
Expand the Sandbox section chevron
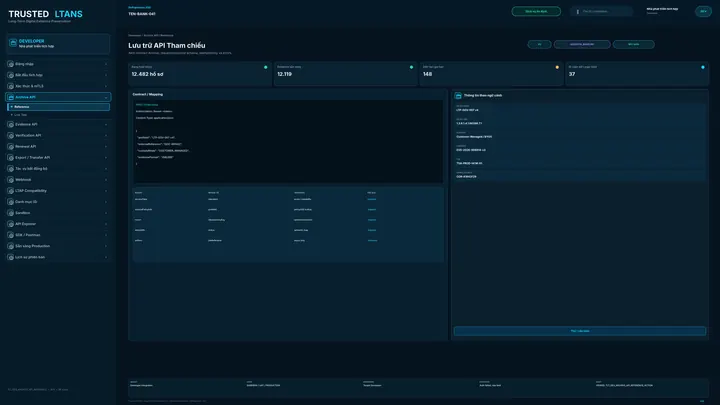(106, 213)
